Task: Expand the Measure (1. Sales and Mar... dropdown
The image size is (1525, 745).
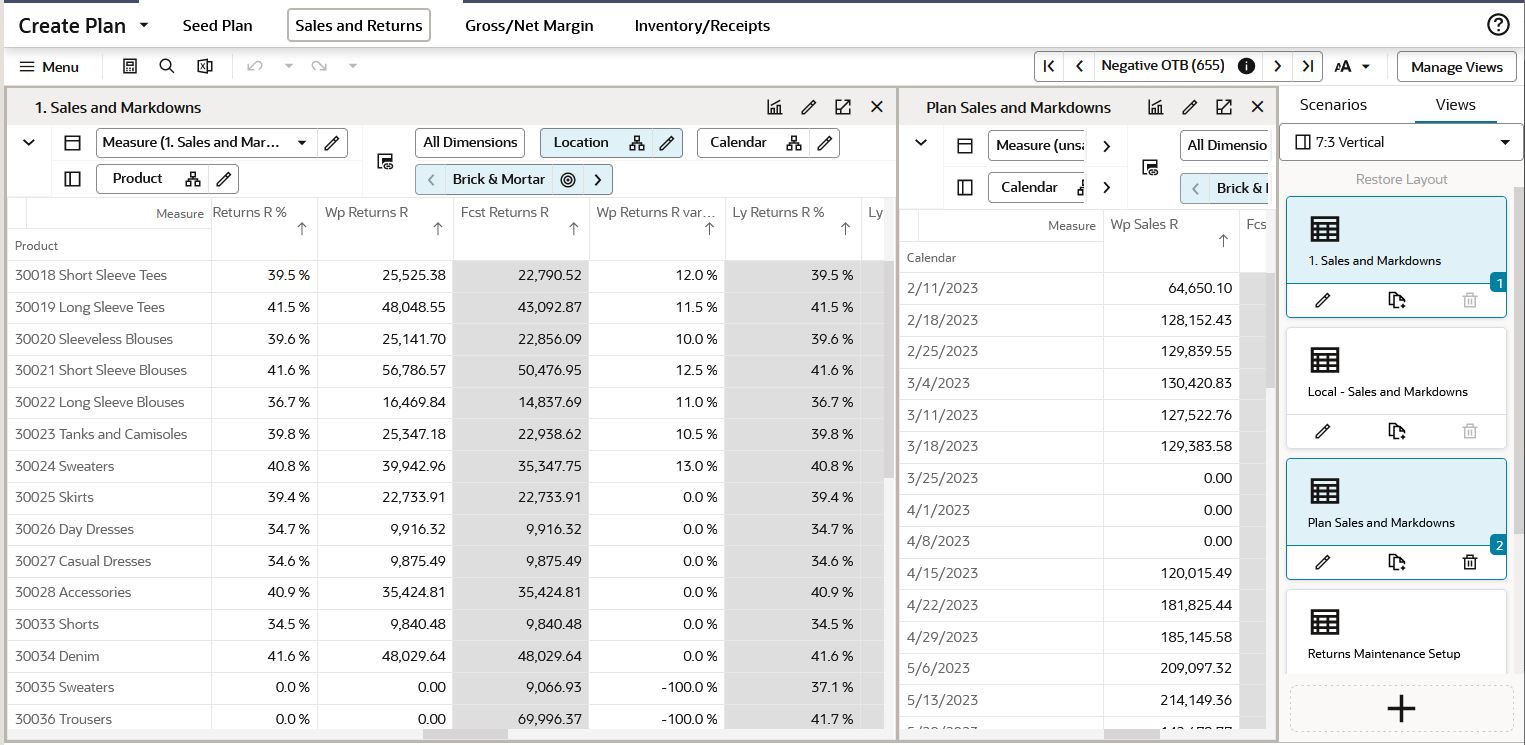Action: (x=302, y=143)
